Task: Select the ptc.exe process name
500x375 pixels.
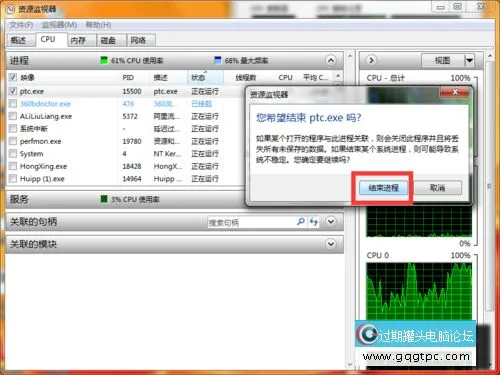Action: pos(32,91)
